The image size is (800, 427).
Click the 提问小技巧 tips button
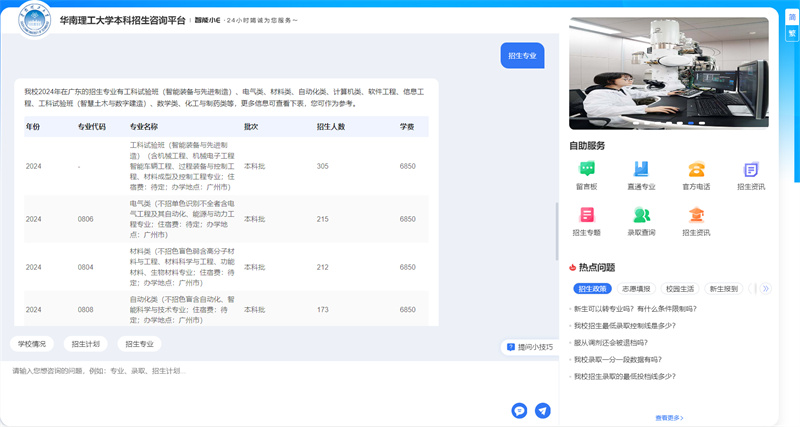[x=530, y=347]
